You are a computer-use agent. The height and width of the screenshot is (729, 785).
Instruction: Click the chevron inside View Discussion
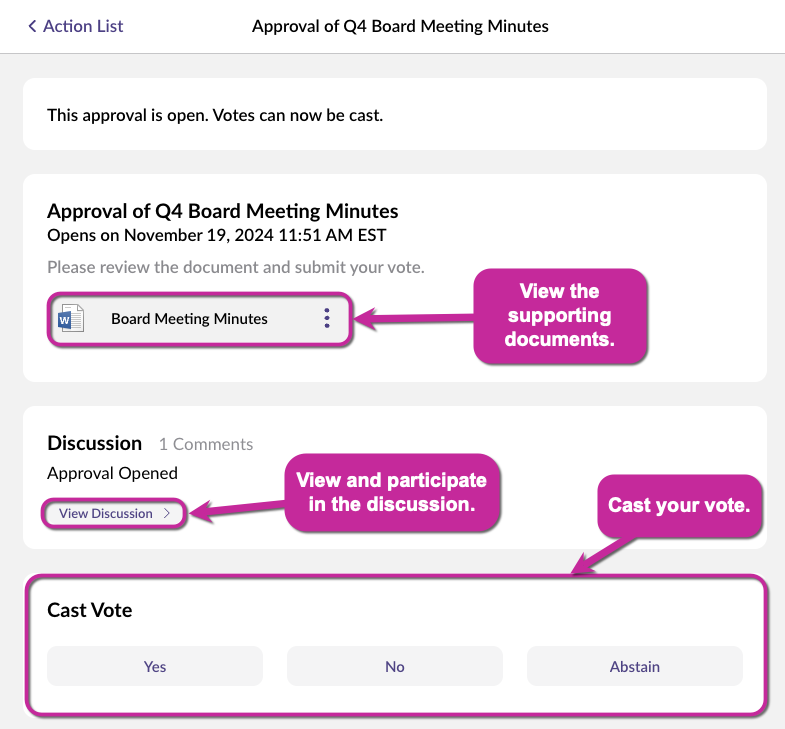tap(167, 513)
